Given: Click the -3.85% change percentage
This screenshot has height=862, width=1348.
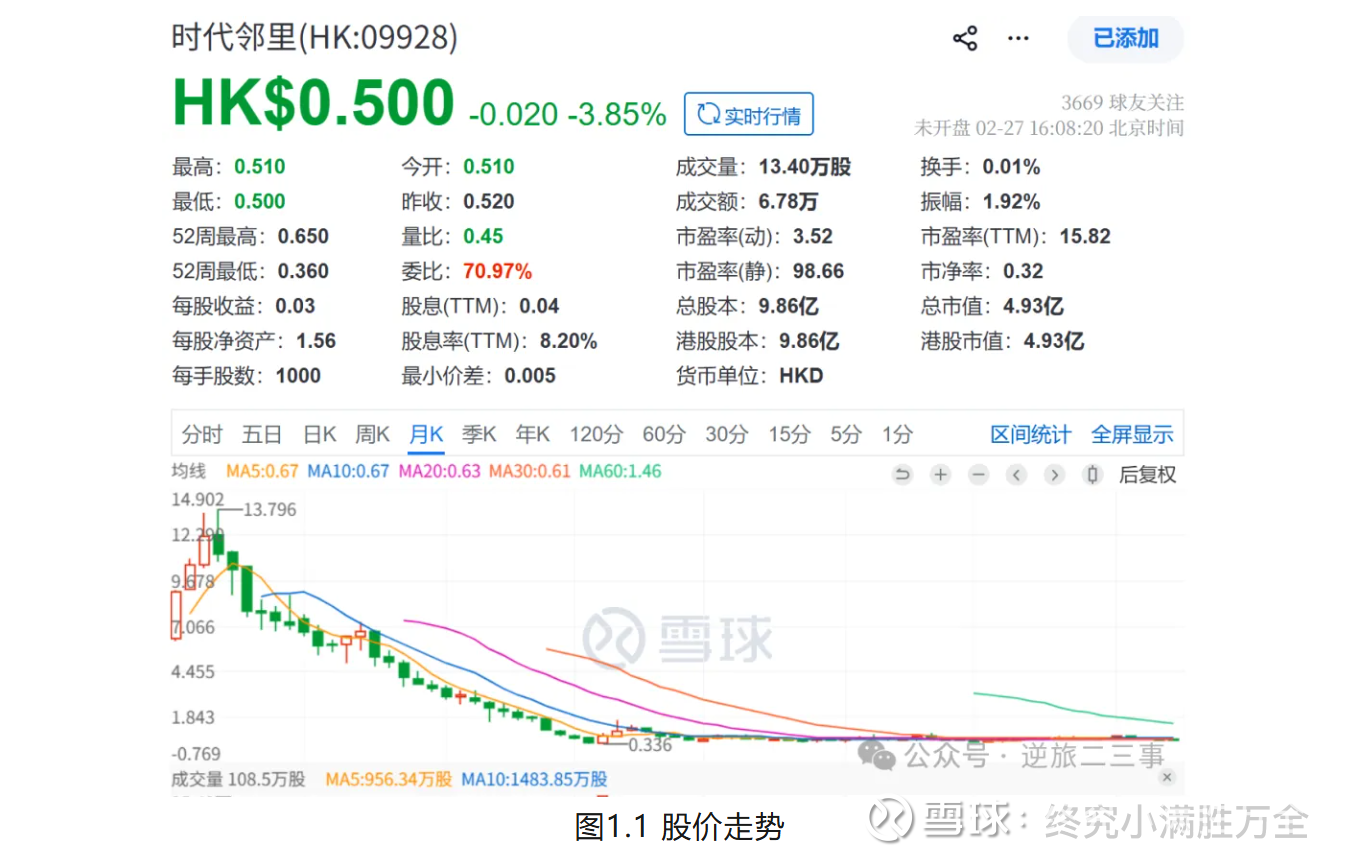Looking at the screenshot, I should click(x=617, y=114).
